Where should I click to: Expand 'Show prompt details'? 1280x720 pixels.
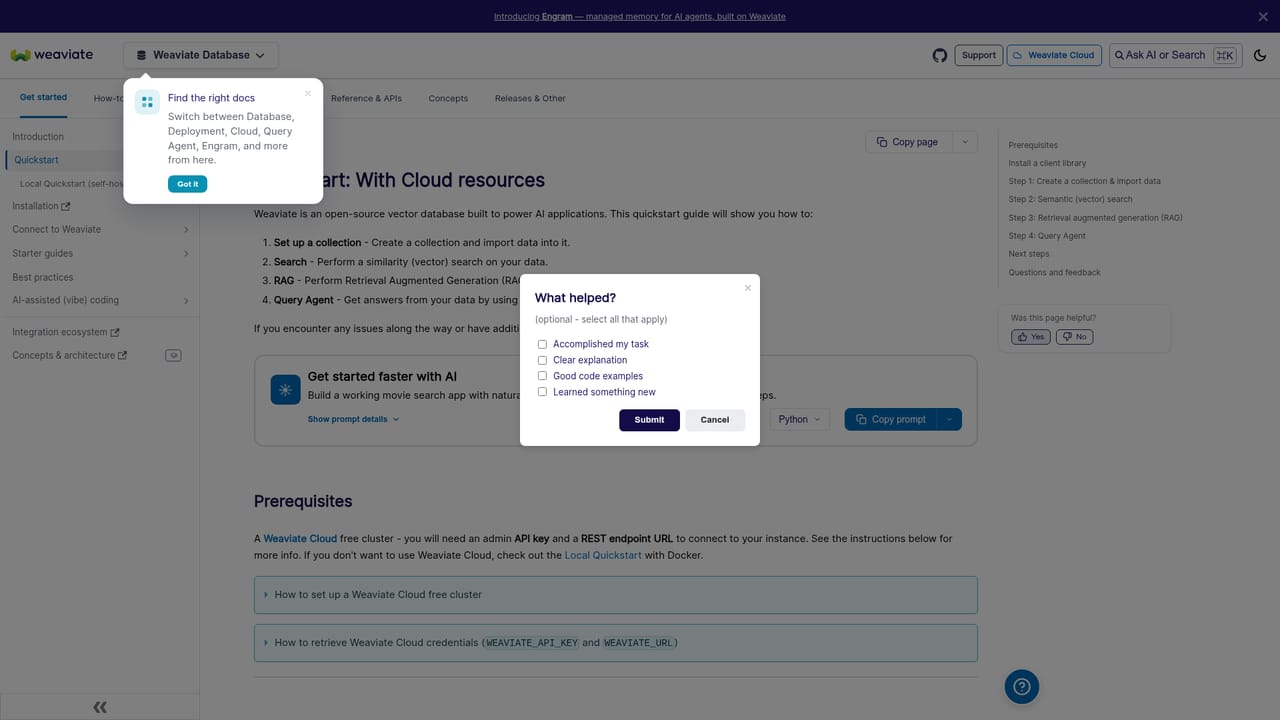353,419
